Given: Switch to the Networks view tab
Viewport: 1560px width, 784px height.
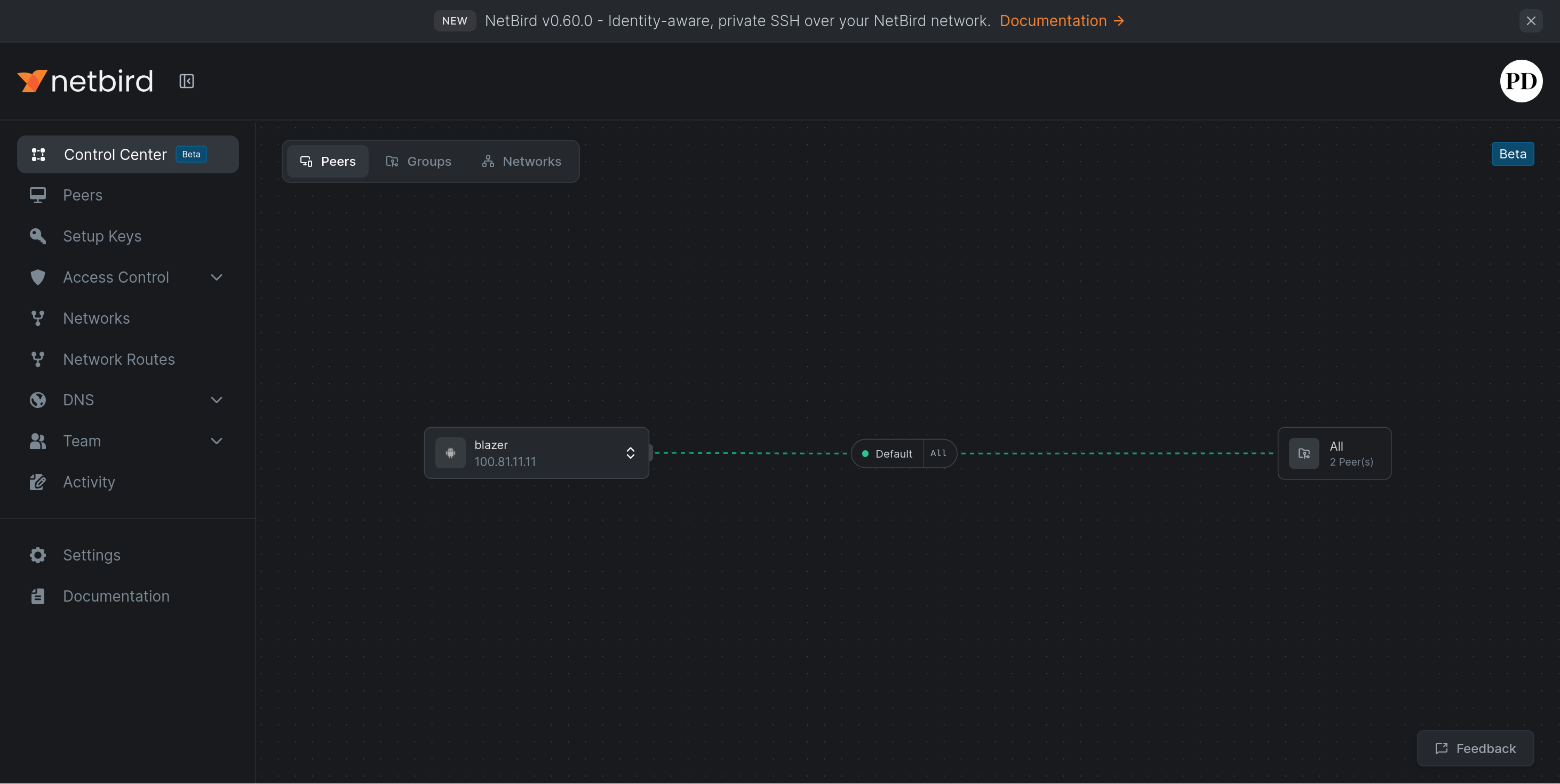Looking at the screenshot, I should click(521, 162).
